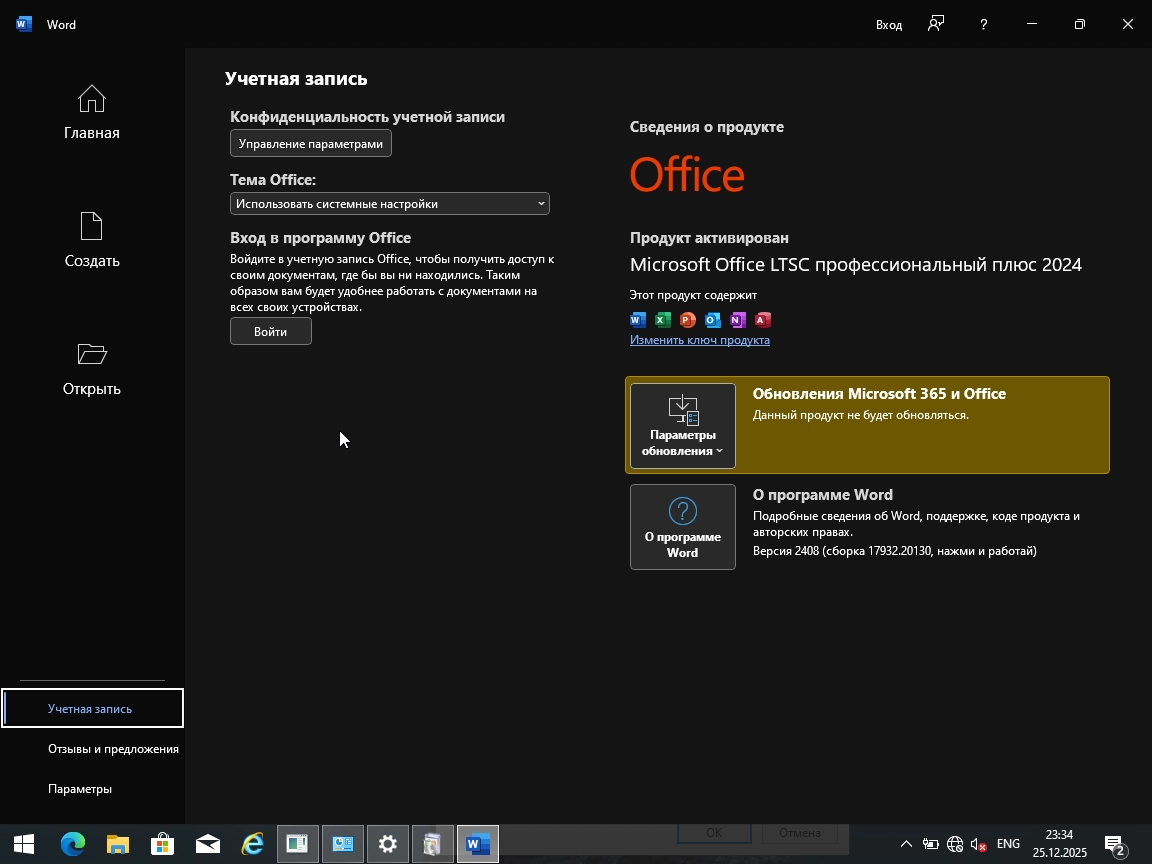The width and height of the screenshot is (1152, 864).
Task: Click the Управление параметрами button
Action: (x=311, y=144)
